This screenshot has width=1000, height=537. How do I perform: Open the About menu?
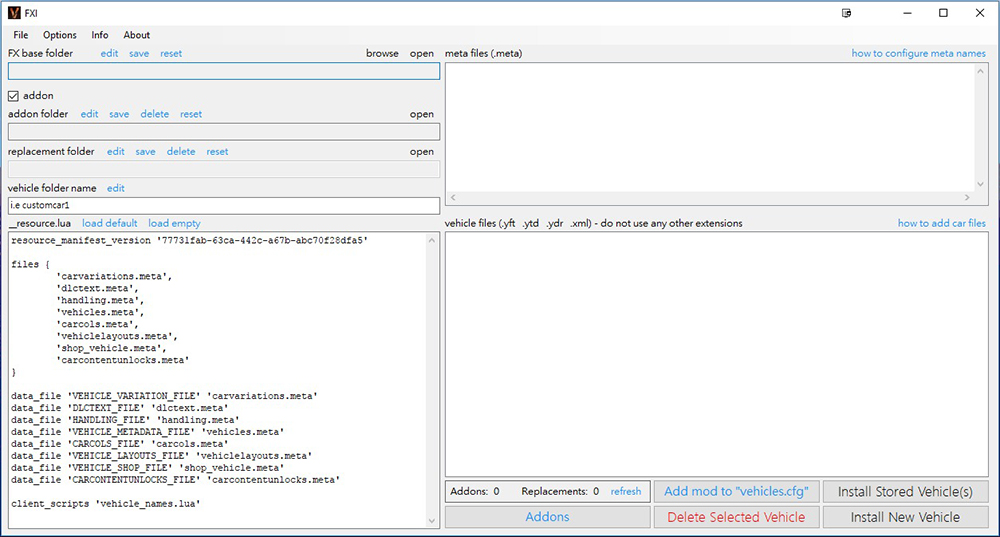point(137,35)
